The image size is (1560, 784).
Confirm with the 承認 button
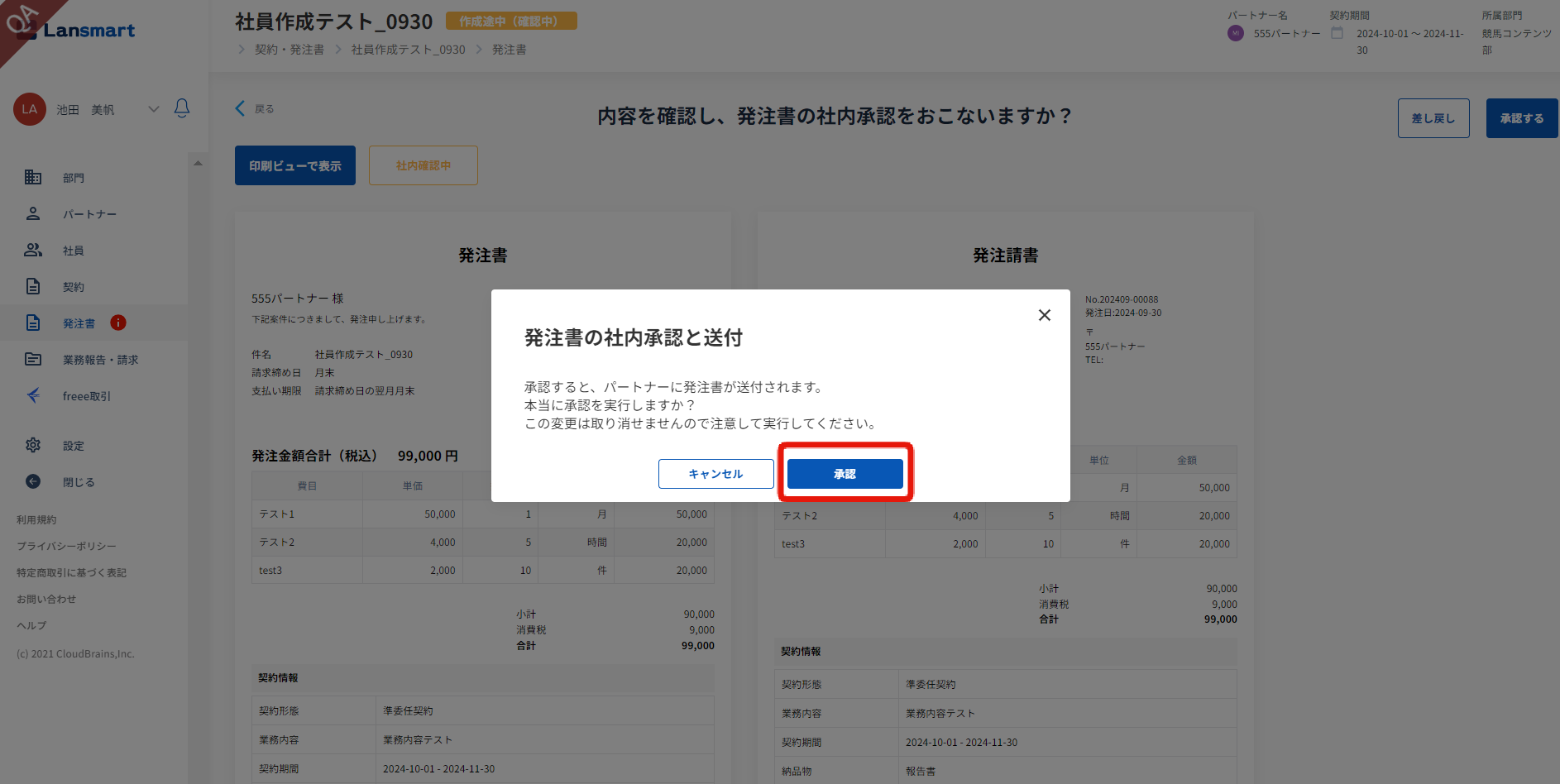[845, 474]
